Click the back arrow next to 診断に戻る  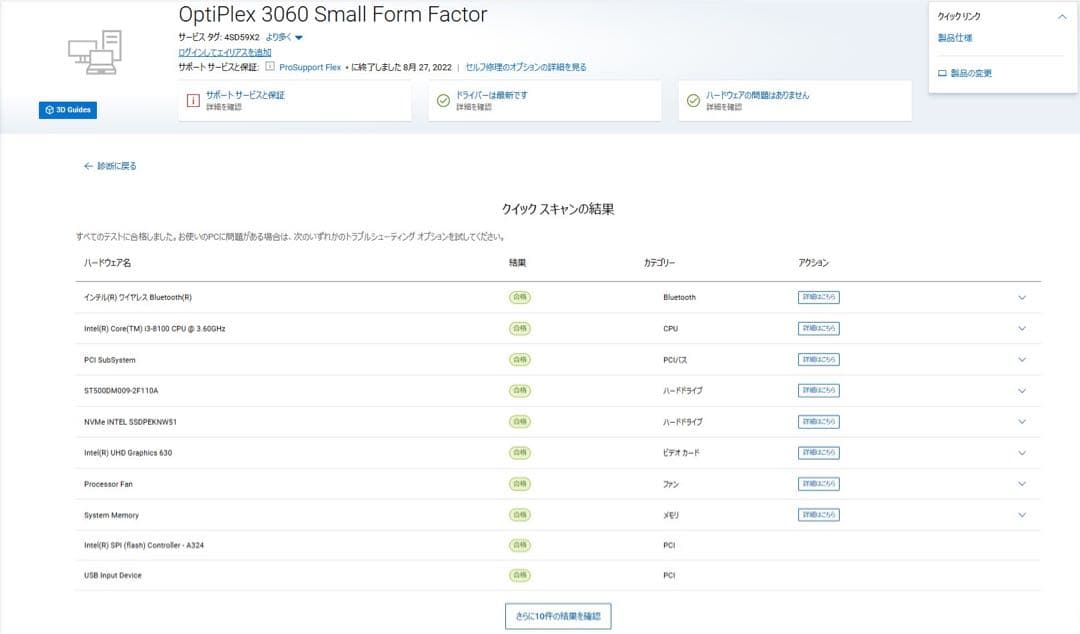pos(88,166)
